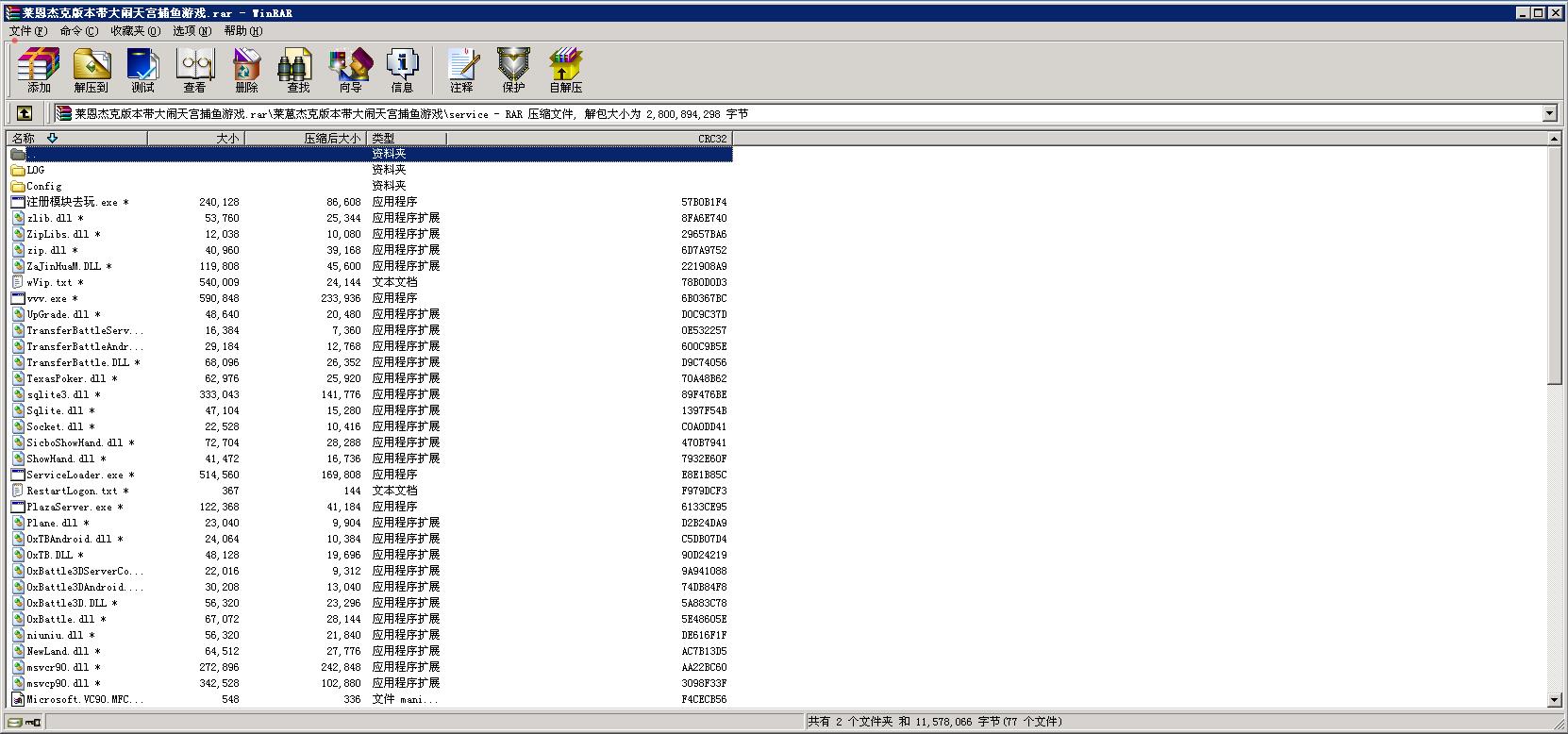Click the 保护 (Protect) toolbar icon
Screen dimensions: 1568x734
point(513,71)
